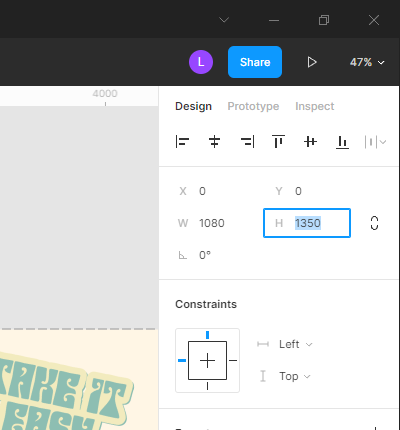Click the Share button
400x430 pixels.
point(255,62)
